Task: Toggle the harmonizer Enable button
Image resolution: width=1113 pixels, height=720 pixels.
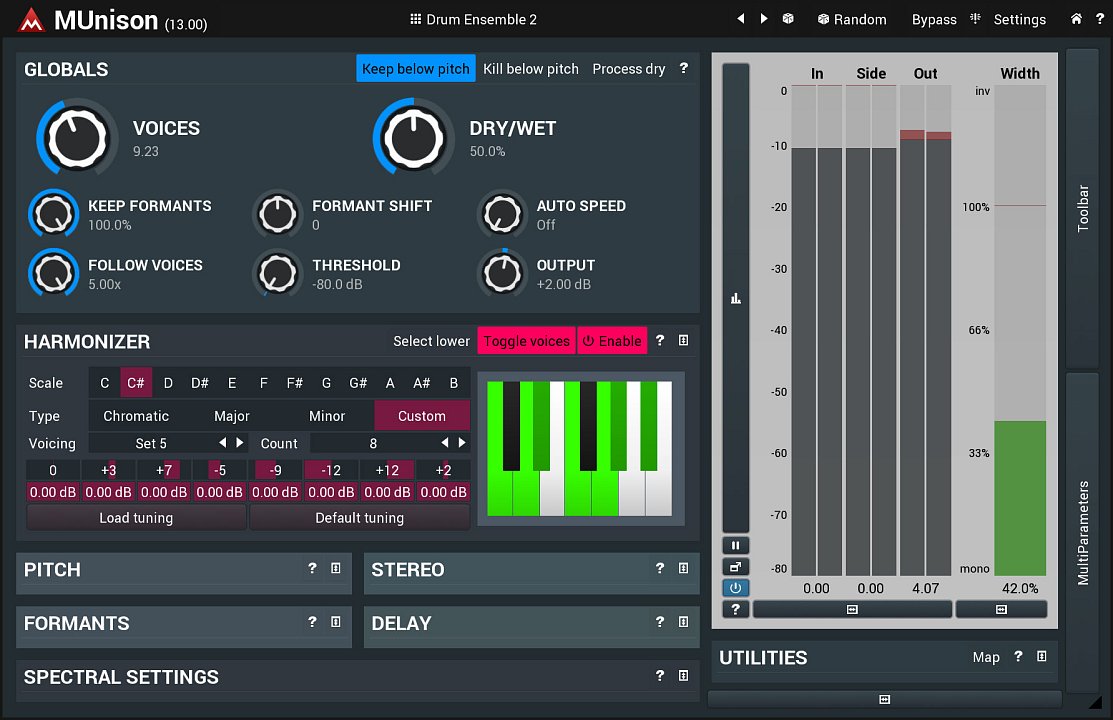Action: [x=612, y=341]
